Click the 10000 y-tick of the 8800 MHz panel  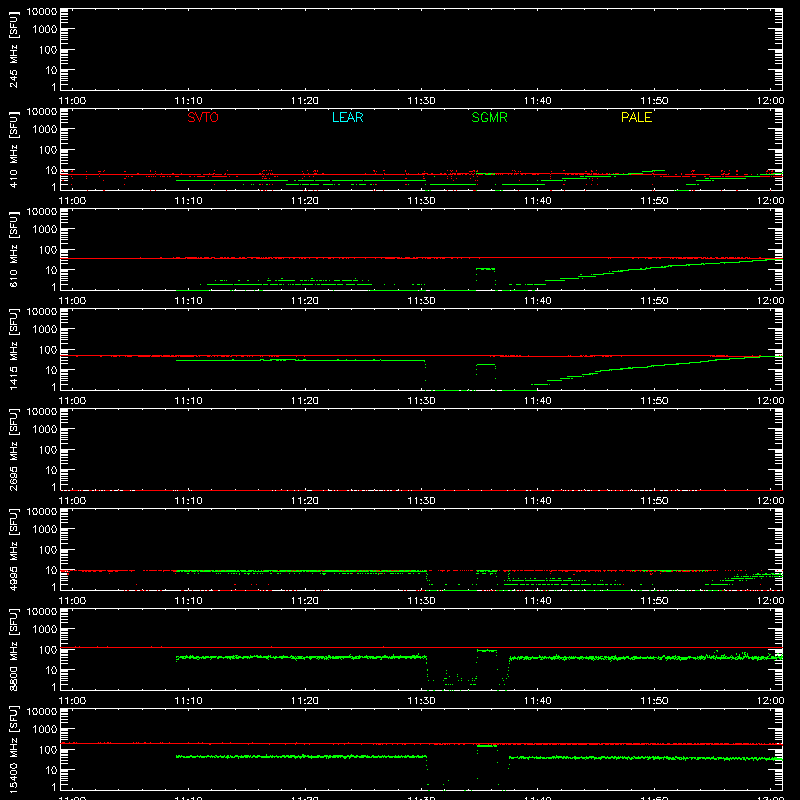[x=42, y=612]
